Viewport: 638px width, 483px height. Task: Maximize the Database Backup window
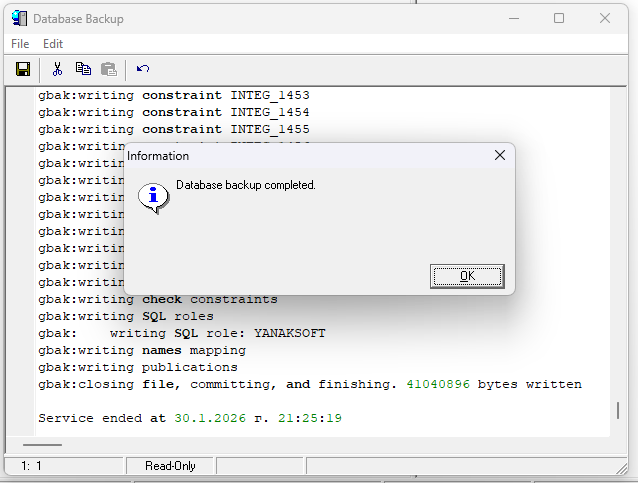559,18
